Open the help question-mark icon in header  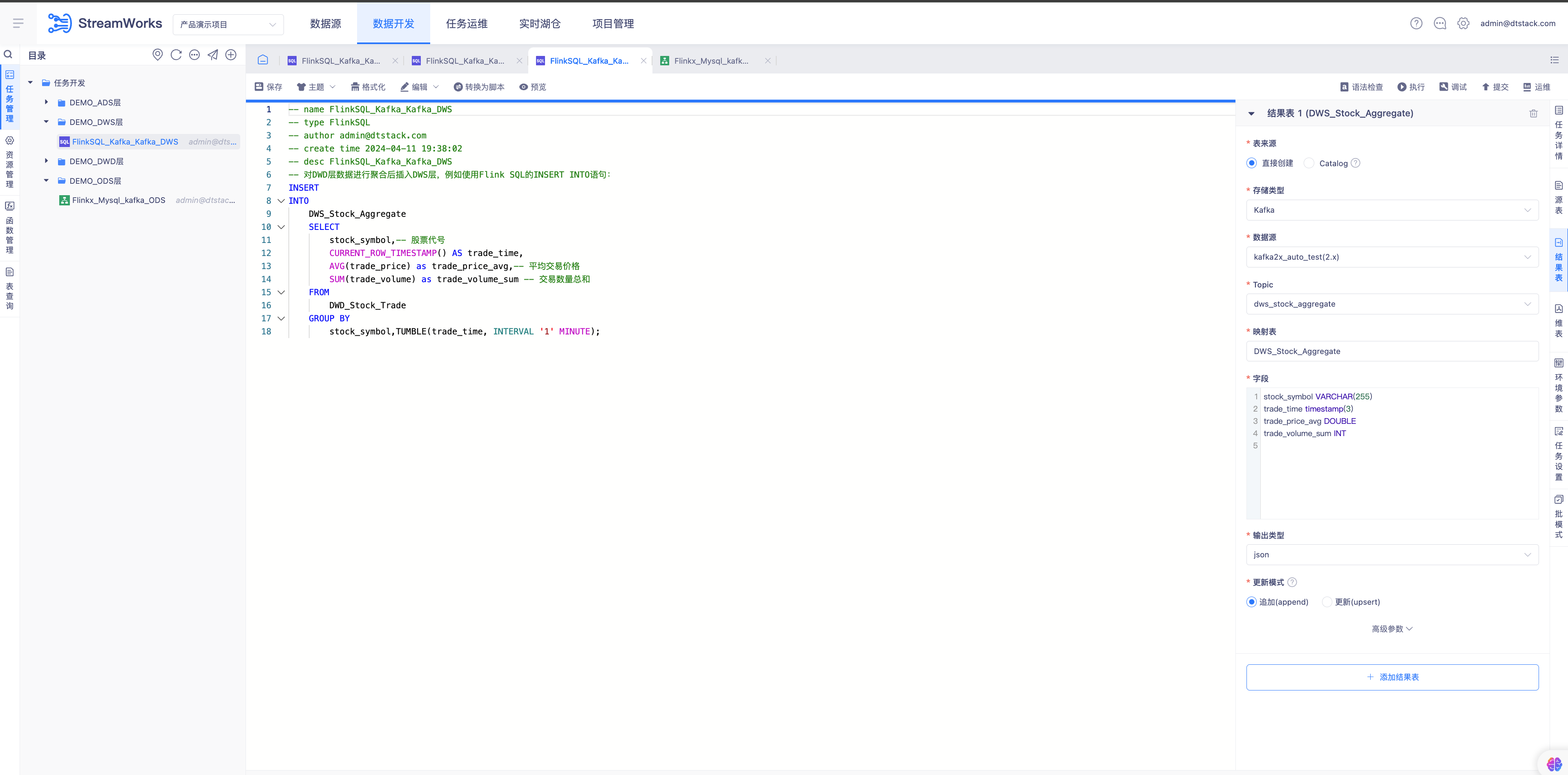point(1416,23)
